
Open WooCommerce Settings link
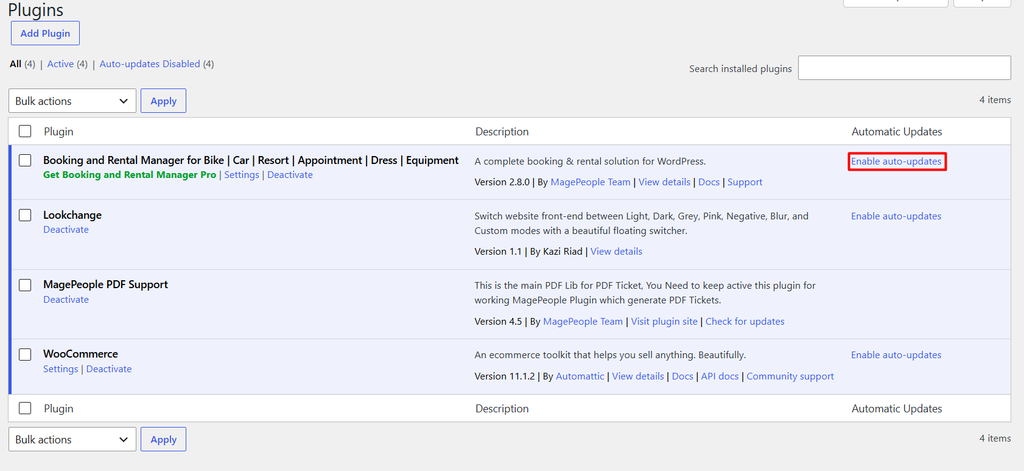[61, 369]
